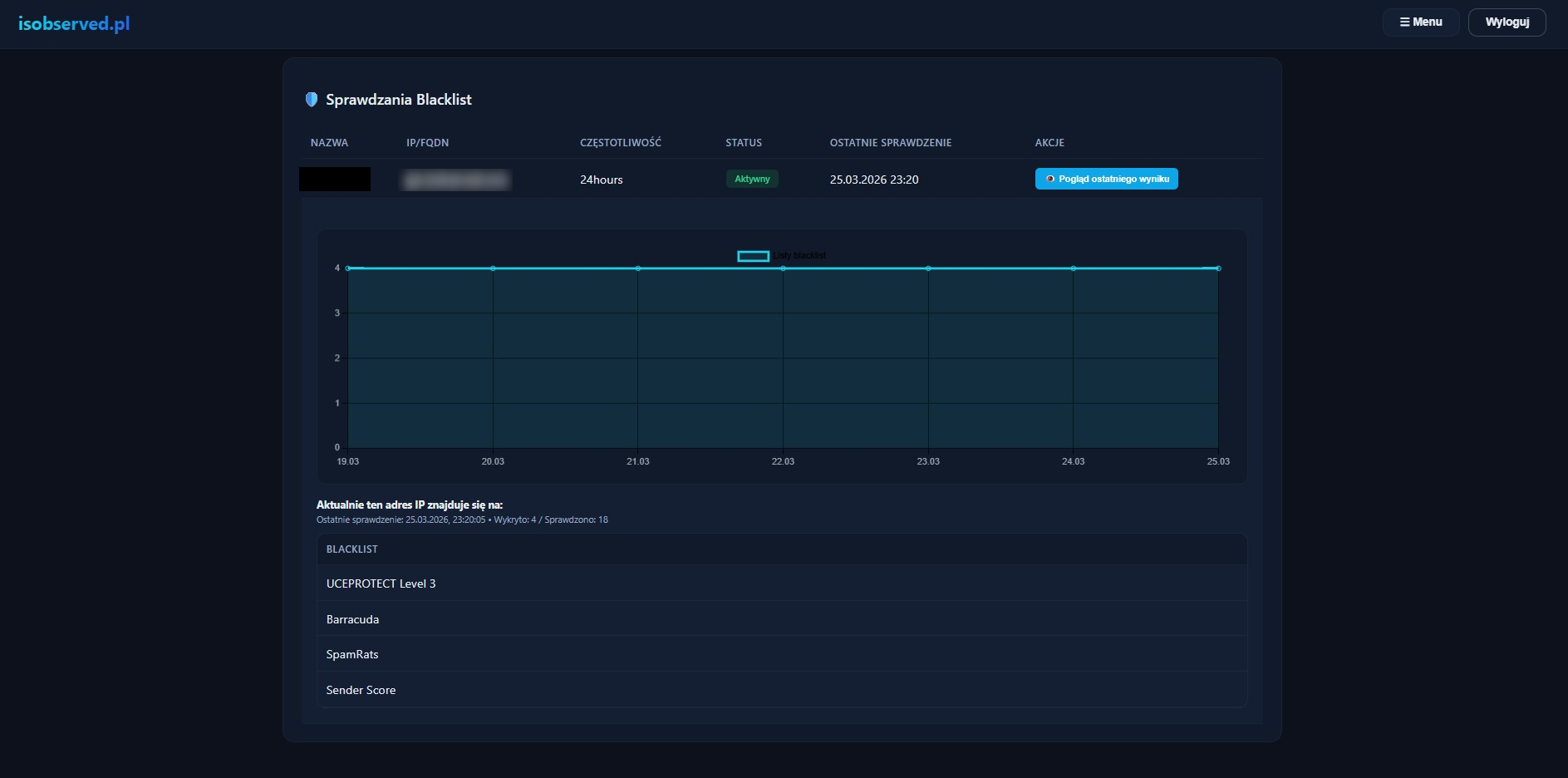The image size is (1568, 778).
Task: Click the shield icon beside Sprawdzania Blacklist
Action: coord(312,100)
